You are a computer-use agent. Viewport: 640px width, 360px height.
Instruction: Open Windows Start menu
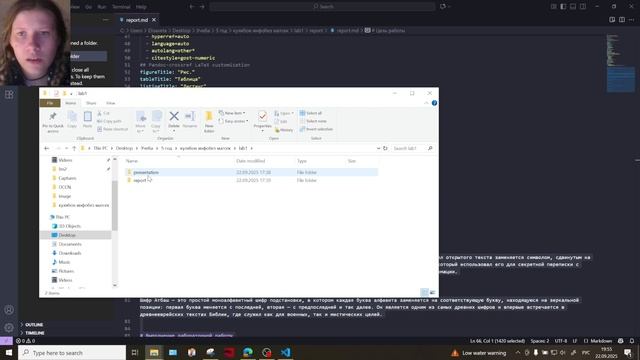click(9, 352)
